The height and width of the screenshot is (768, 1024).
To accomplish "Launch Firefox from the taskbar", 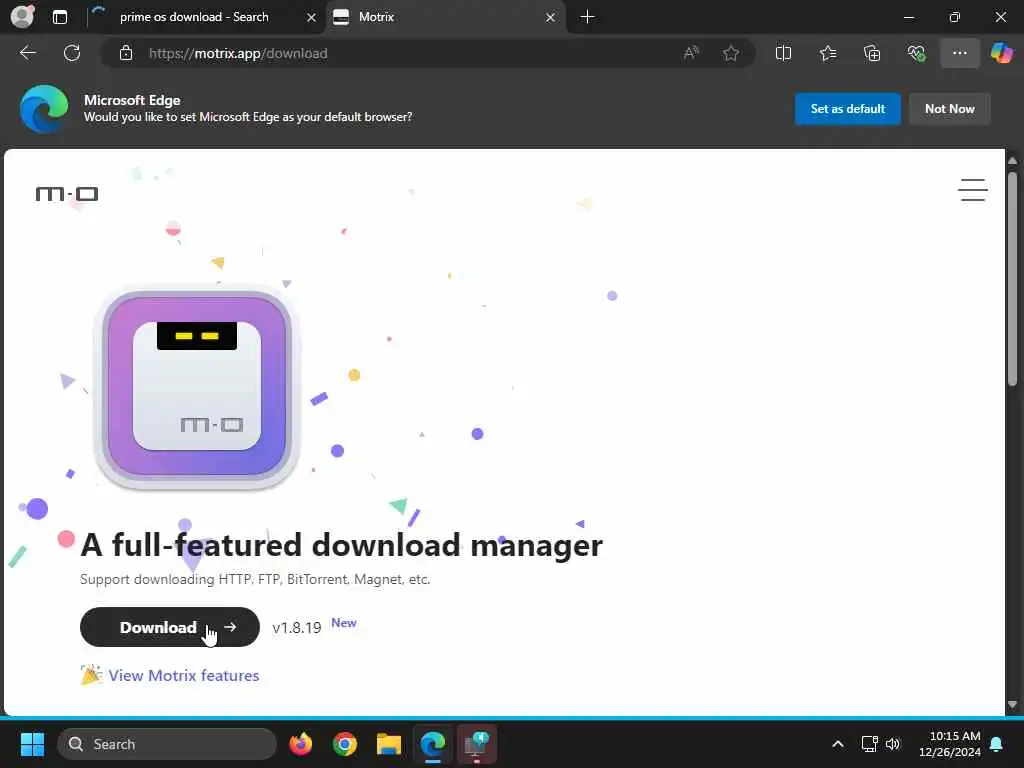I will click(x=300, y=744).
